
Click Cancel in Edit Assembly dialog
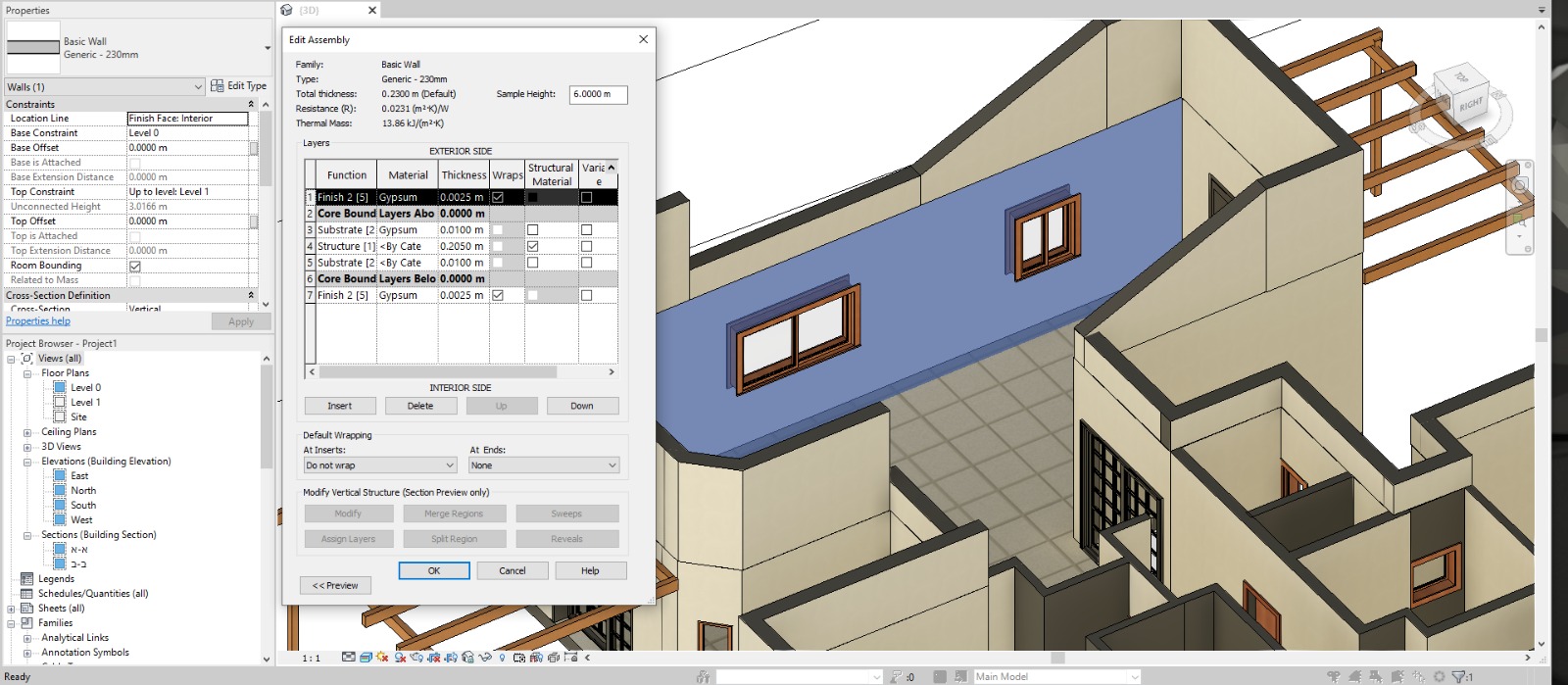513,570
